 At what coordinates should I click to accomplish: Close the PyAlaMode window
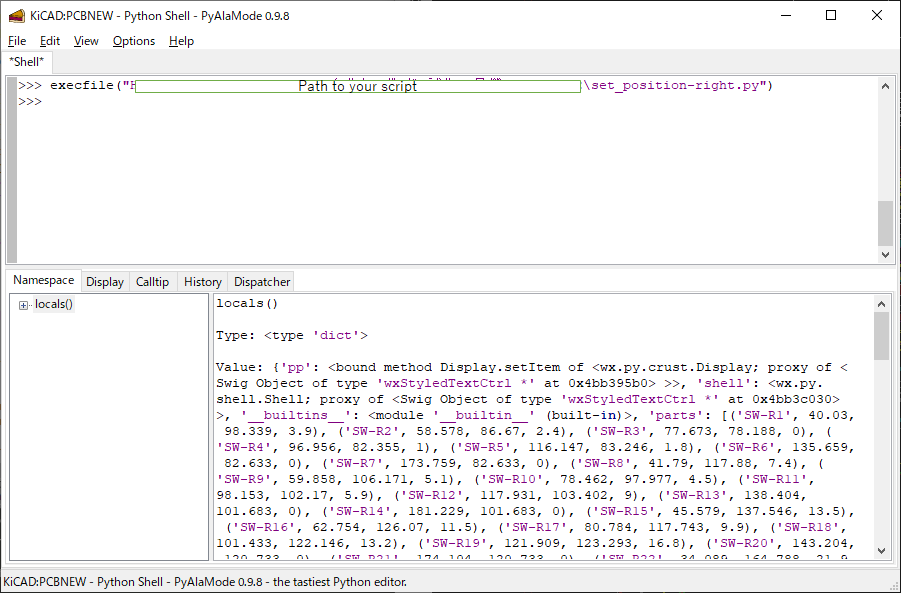[877, 16]
